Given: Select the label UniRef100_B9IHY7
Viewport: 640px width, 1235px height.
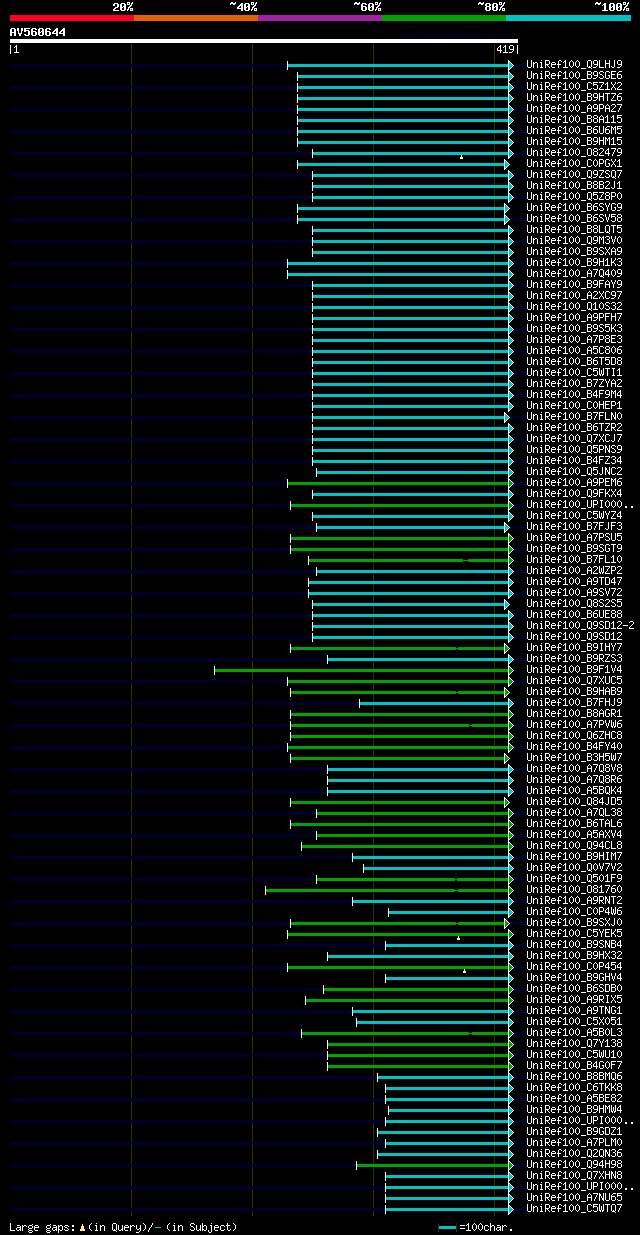Looking at the screenshot, I should 574,647.
